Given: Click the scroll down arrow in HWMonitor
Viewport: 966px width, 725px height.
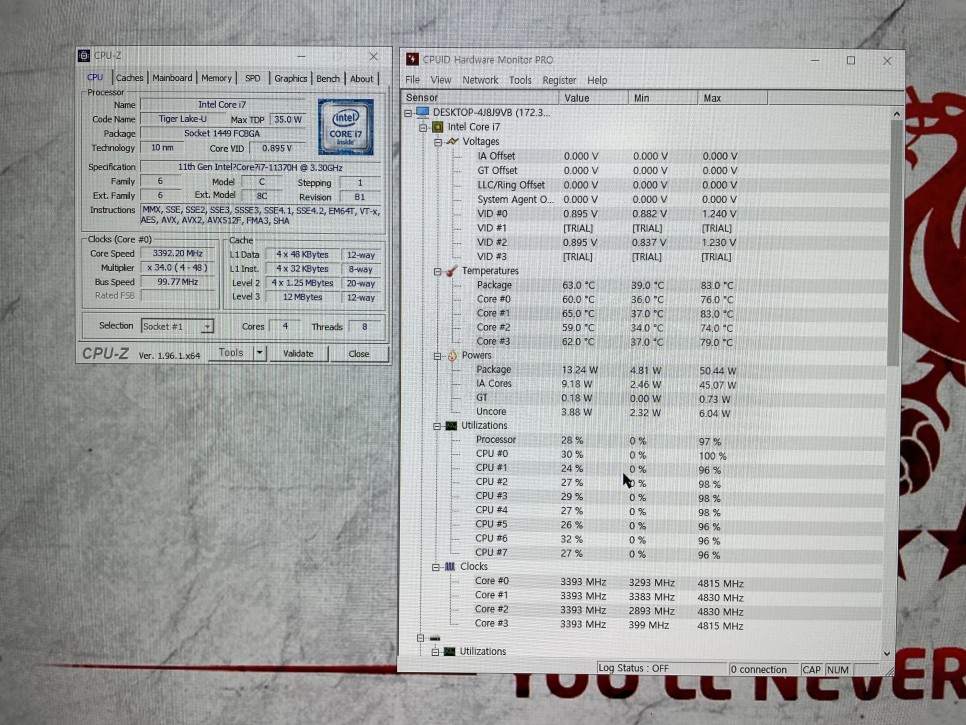Looking at the screenshot, I should [x=887, y=654].
